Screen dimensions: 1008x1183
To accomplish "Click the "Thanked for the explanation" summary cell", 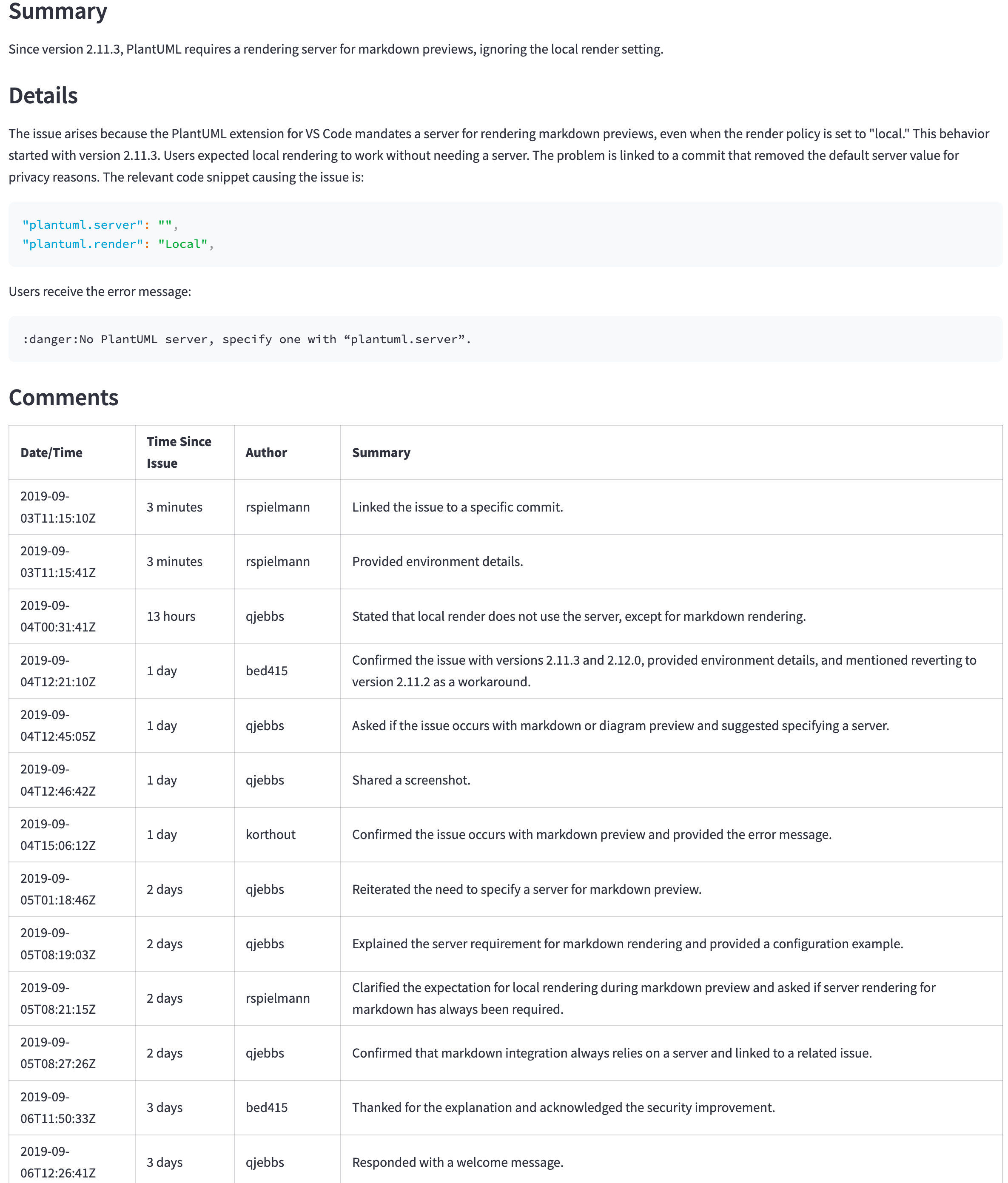I will tap(563, 1107).
